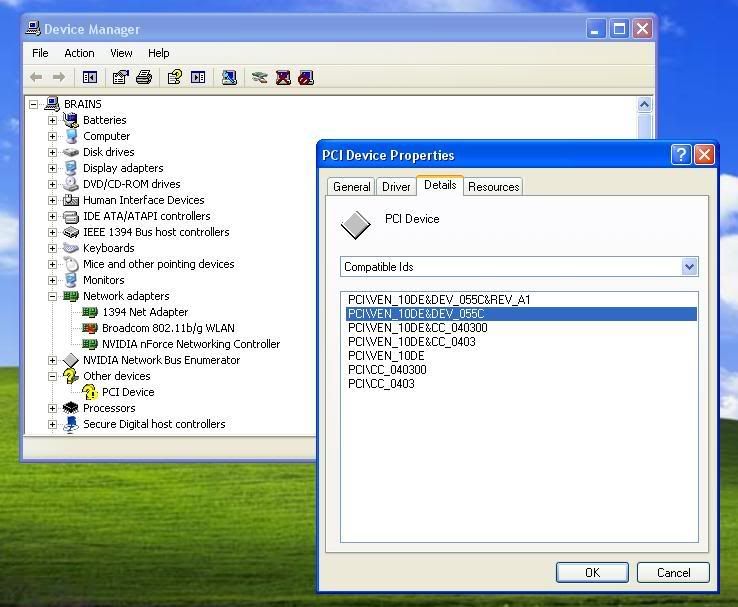
Task: Click the Help toolbar icon
Action: (x=175, y=77)
